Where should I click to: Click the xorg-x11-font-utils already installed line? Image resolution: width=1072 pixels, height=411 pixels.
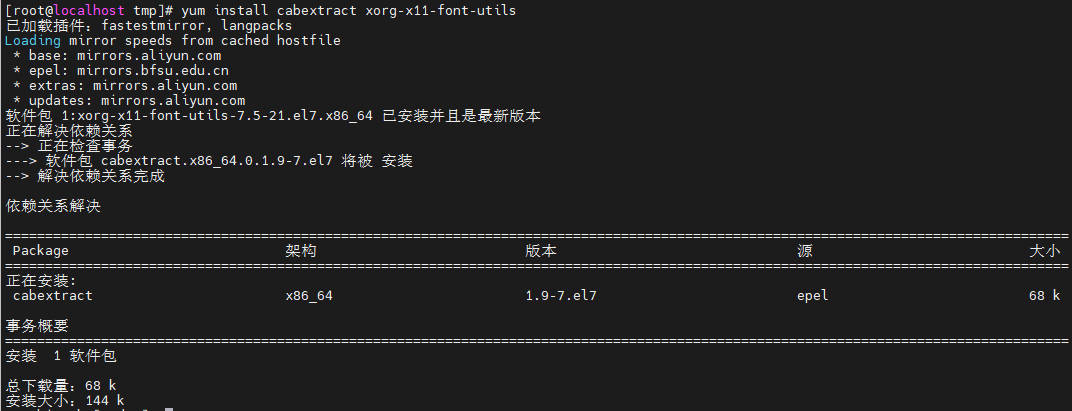click(273, 116)
